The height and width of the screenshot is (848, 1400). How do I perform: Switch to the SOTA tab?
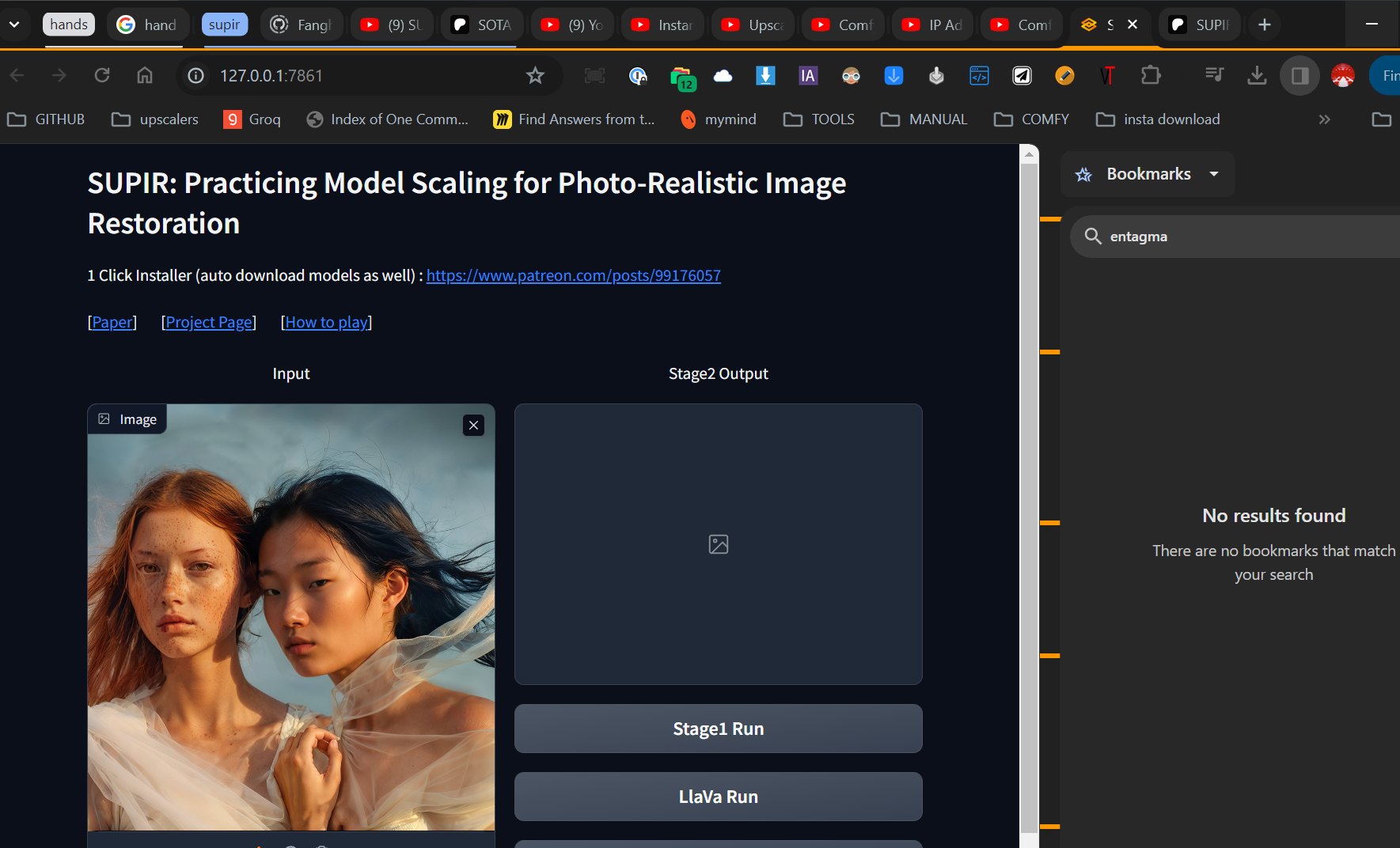483,25
